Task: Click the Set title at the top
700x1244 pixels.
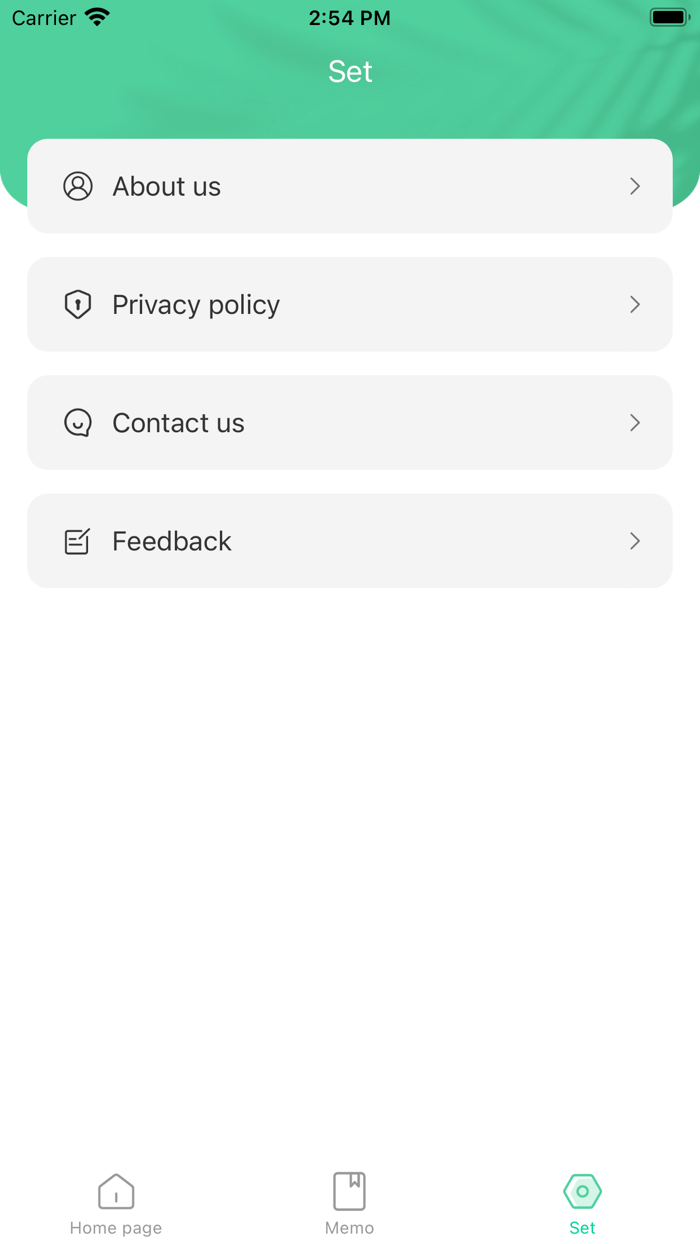Action: 350,71
